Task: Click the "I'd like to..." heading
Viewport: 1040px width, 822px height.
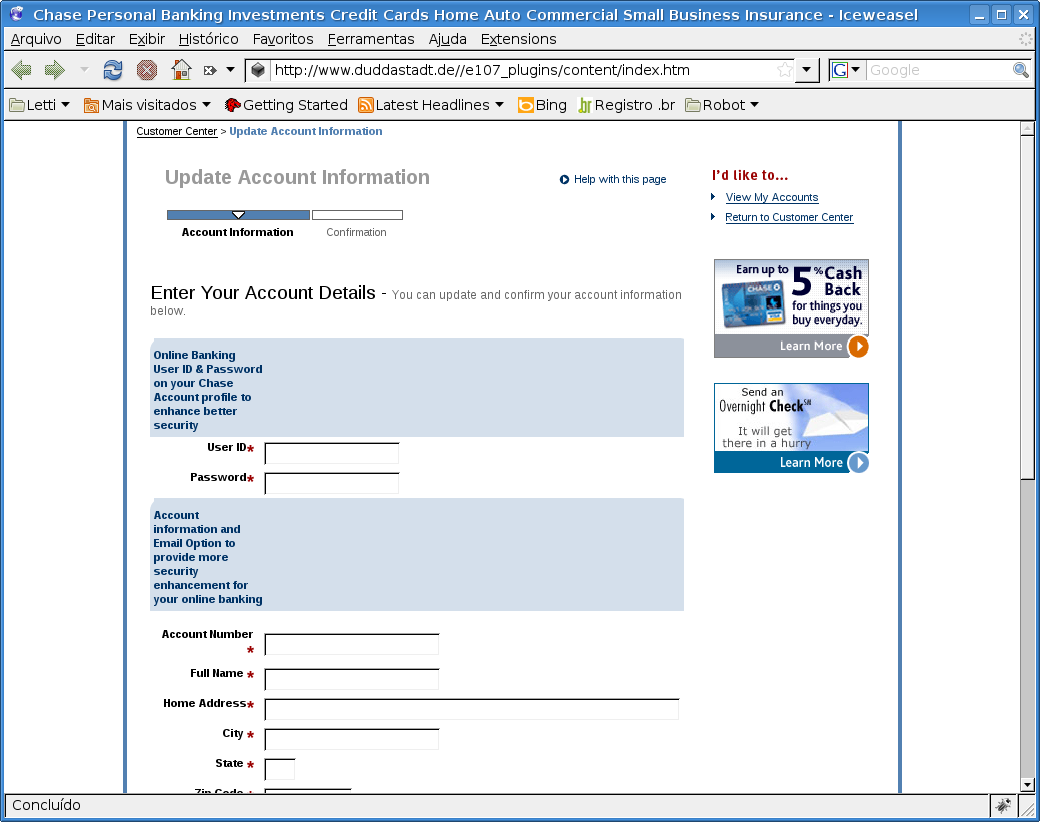Action: point(750,175)
